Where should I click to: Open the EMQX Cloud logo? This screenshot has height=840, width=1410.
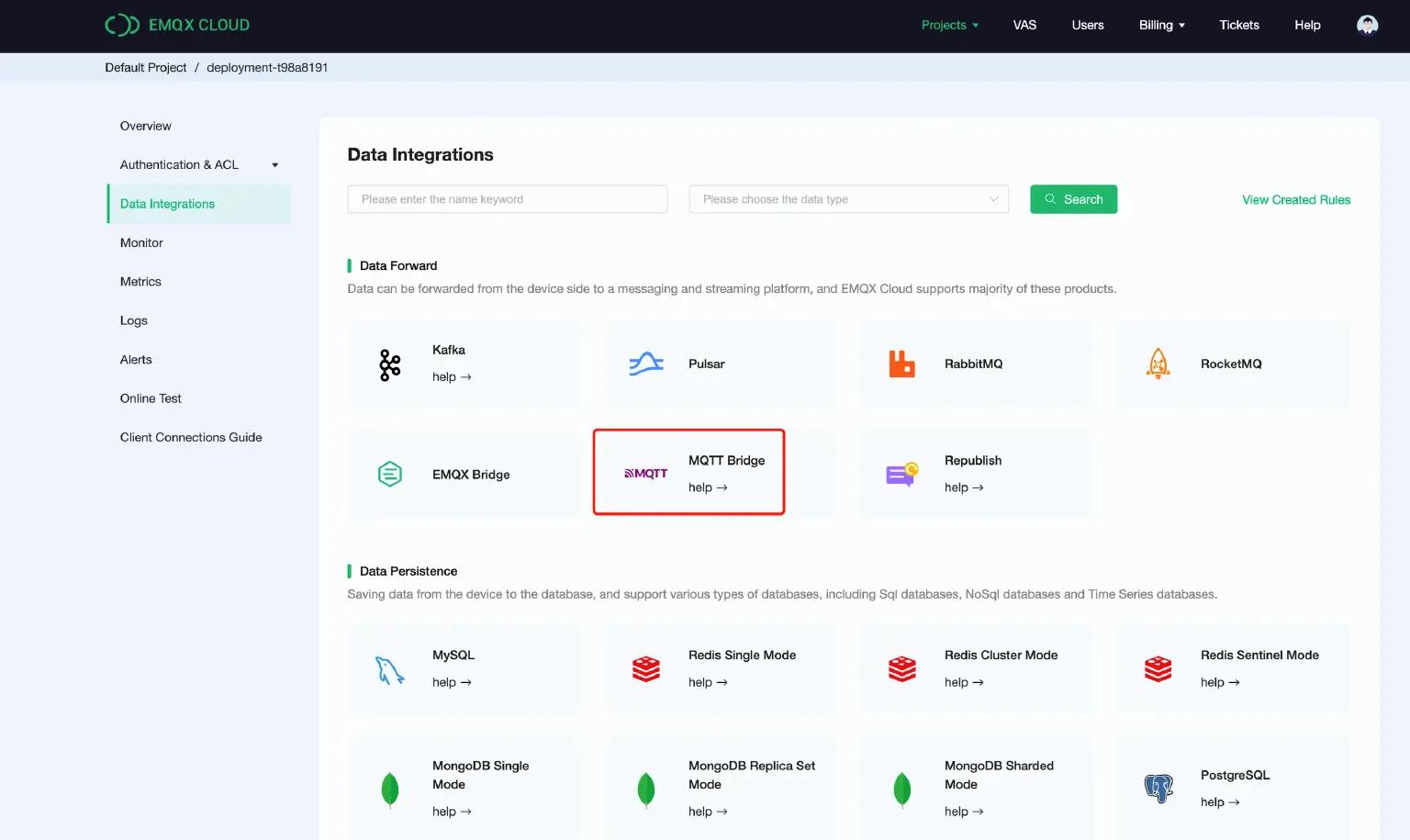tap(176, 25)
